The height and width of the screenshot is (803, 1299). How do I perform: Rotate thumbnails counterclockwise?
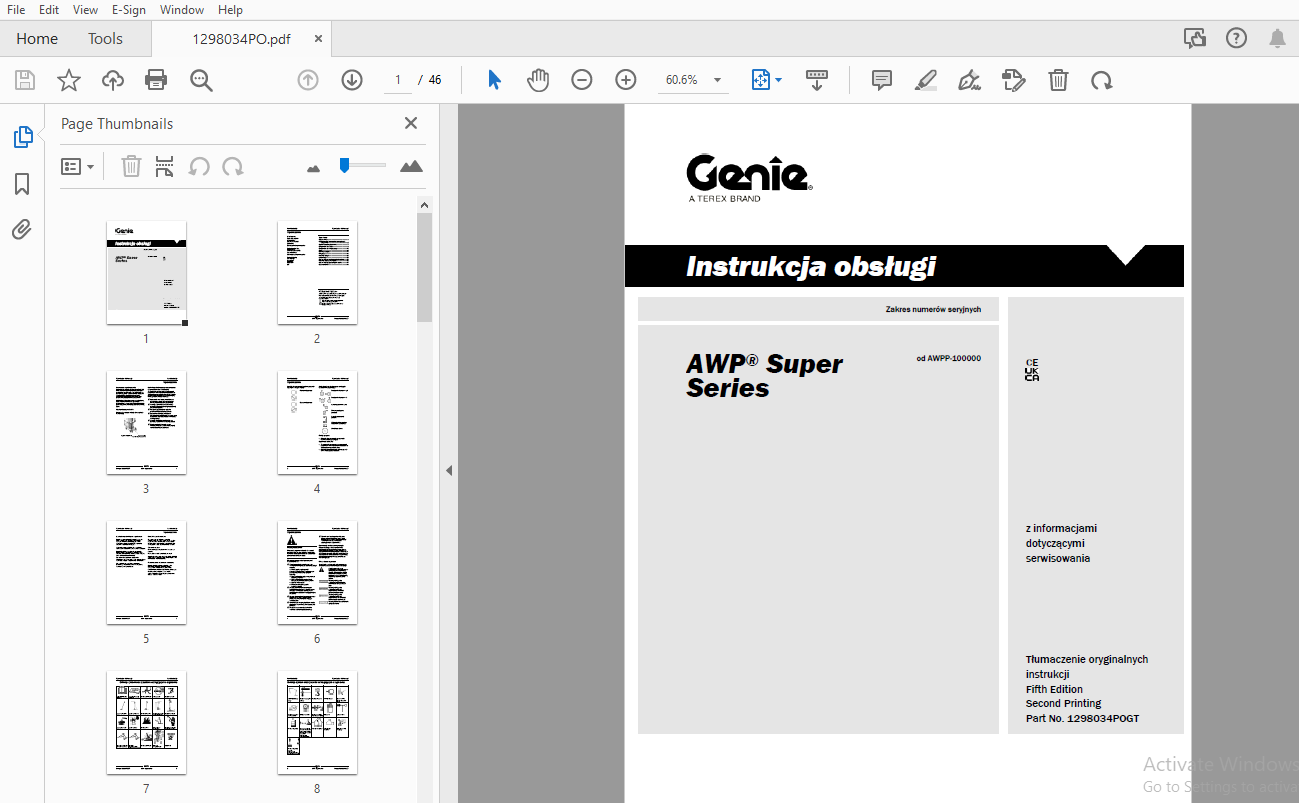(199, 166)
